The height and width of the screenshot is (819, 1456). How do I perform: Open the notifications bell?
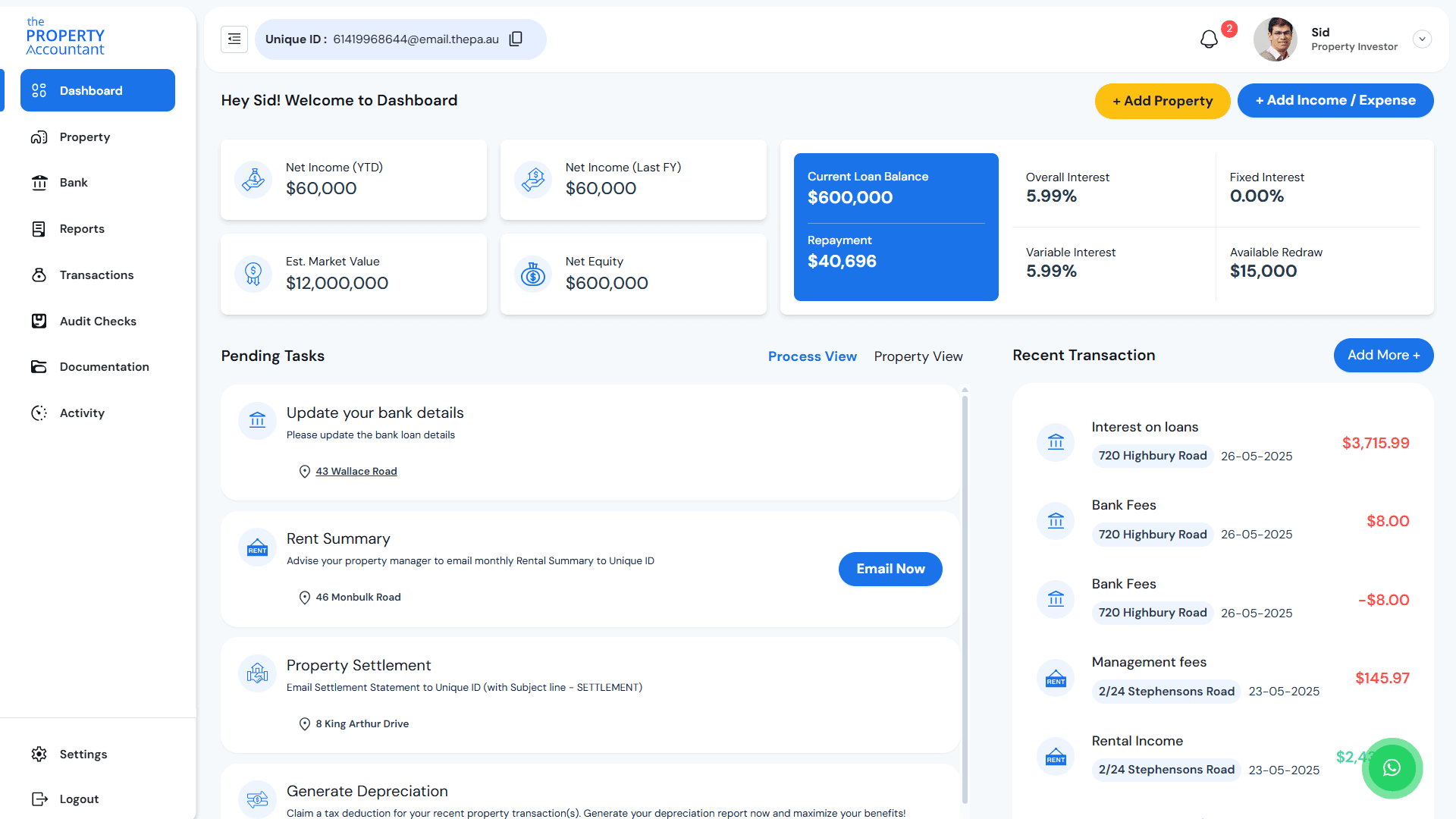(1208, 39)
